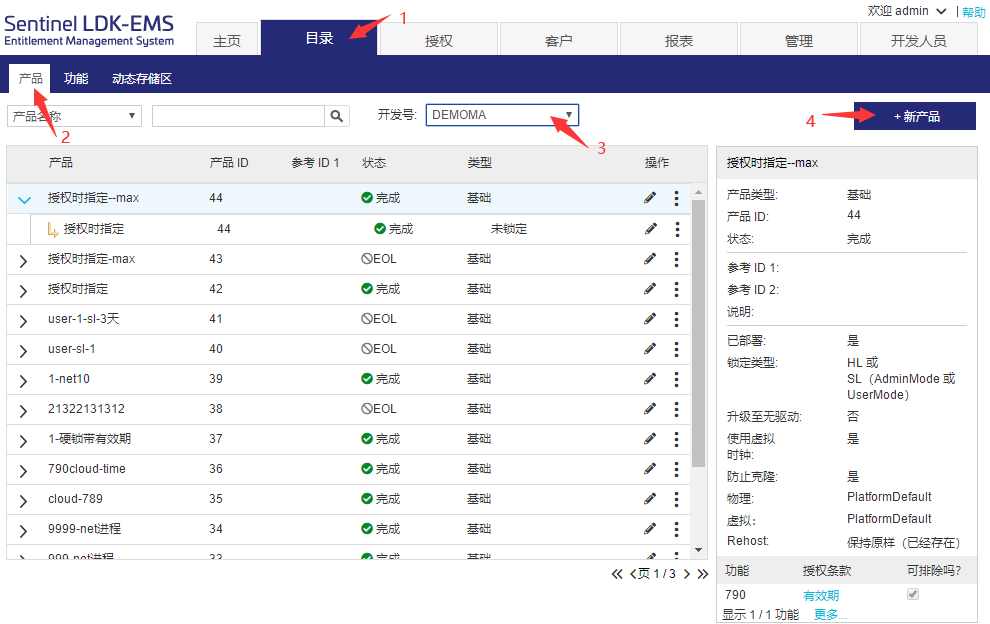Image resolution: width=990 pixels, height=624 pixels.
Task: Open more actions menu for user-sl-1
Action: coord(677,349)
